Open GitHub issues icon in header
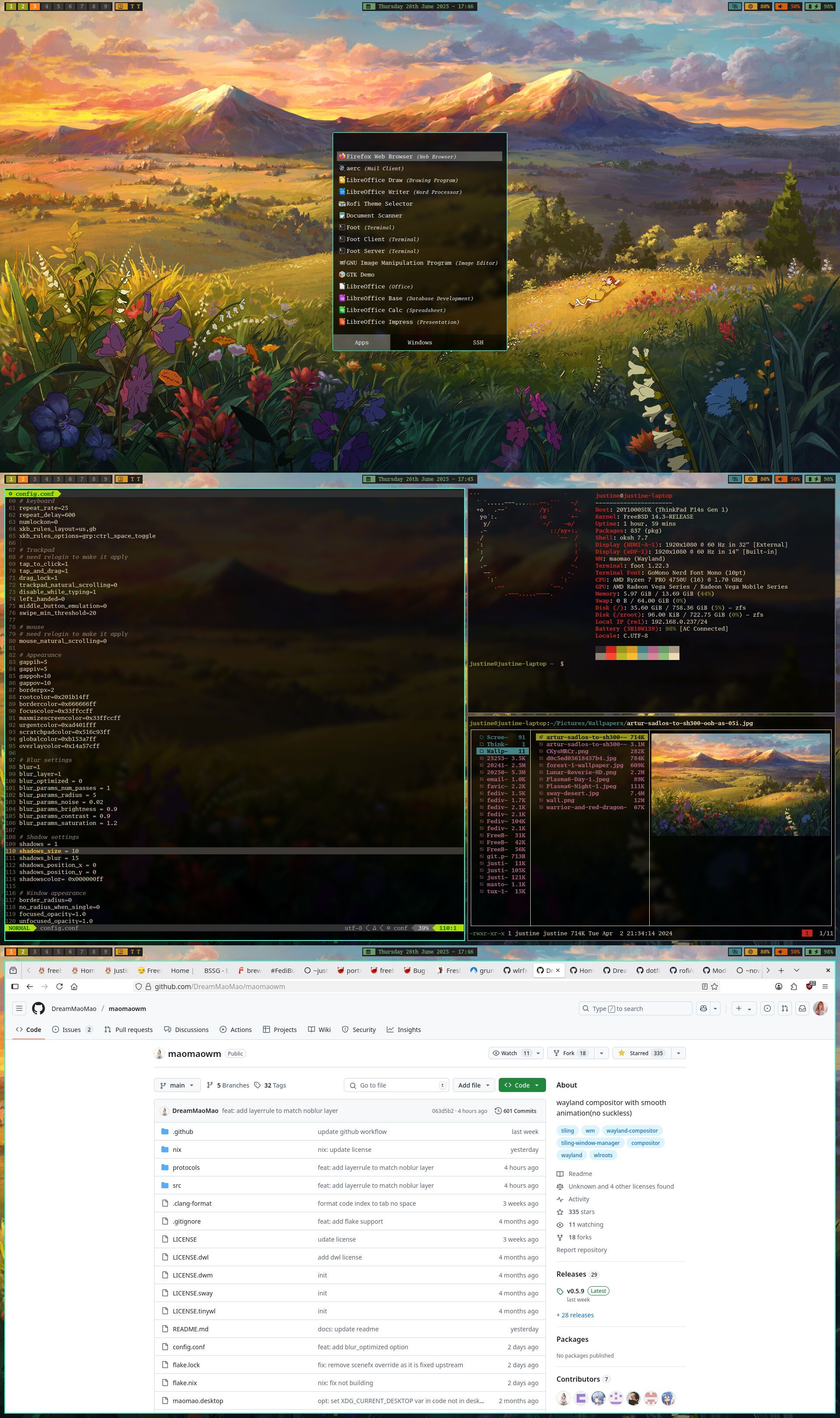This screenshot has width=840, height=1418. (767, 1009)
